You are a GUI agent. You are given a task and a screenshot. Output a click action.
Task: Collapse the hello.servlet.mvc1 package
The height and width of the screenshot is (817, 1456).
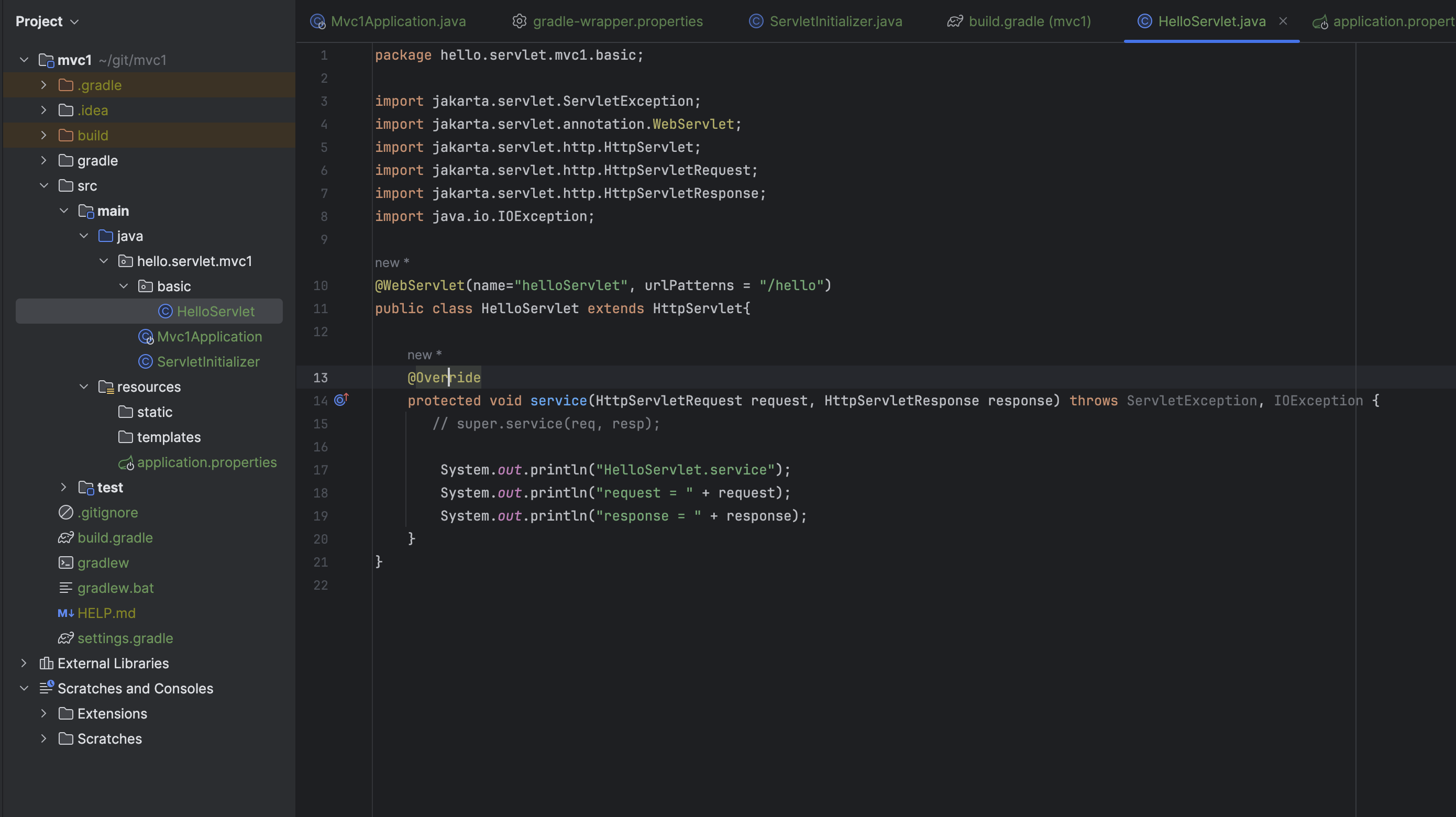[x=103, y=261]
